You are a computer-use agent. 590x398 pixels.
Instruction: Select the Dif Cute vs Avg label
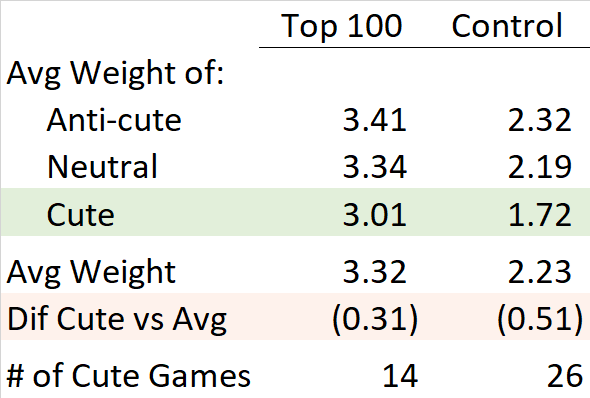(x=117, y=320)
